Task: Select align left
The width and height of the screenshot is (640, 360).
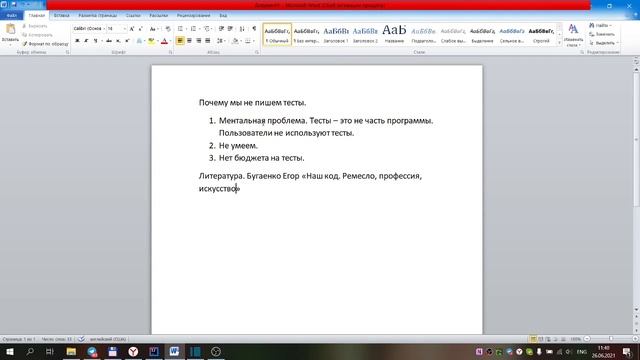Action: pos(180,41)
